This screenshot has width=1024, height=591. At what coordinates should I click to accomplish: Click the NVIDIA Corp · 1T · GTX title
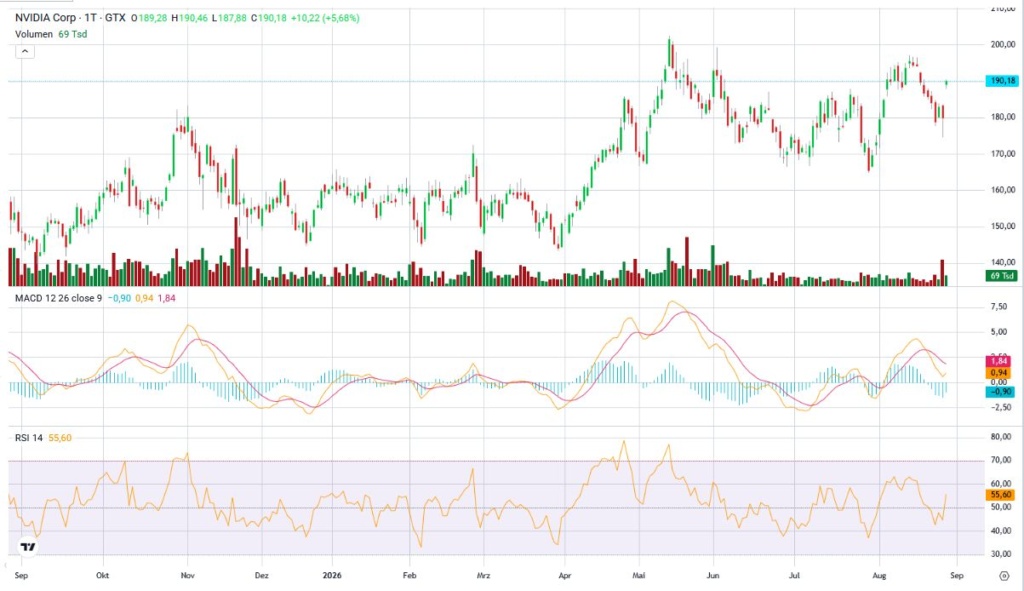tap(71, 18)
